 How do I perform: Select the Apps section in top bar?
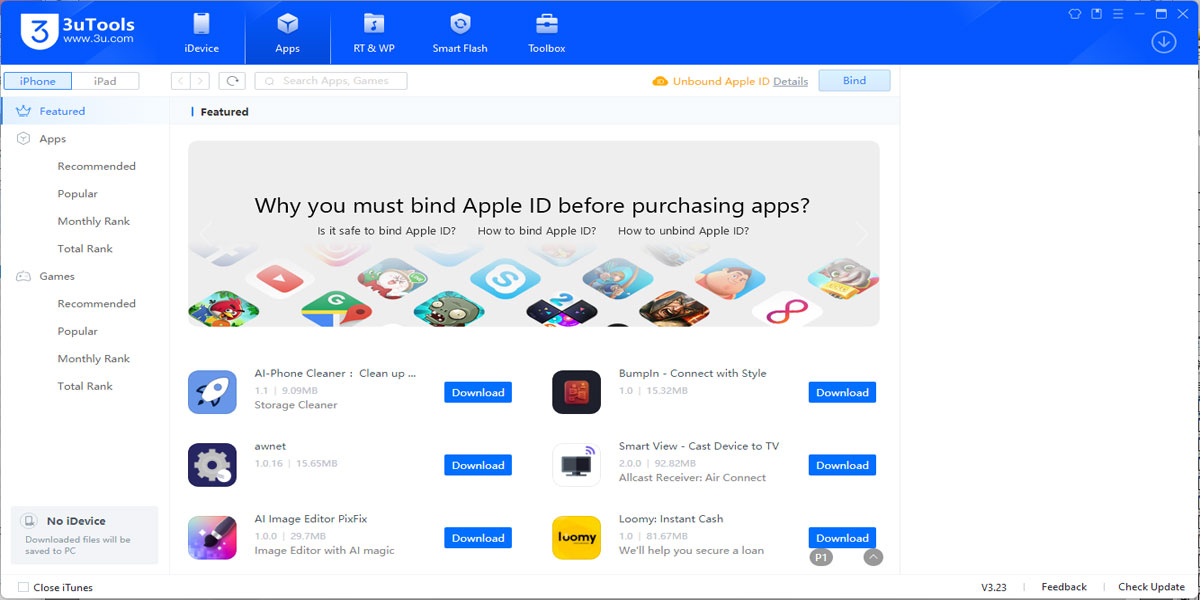288,33
